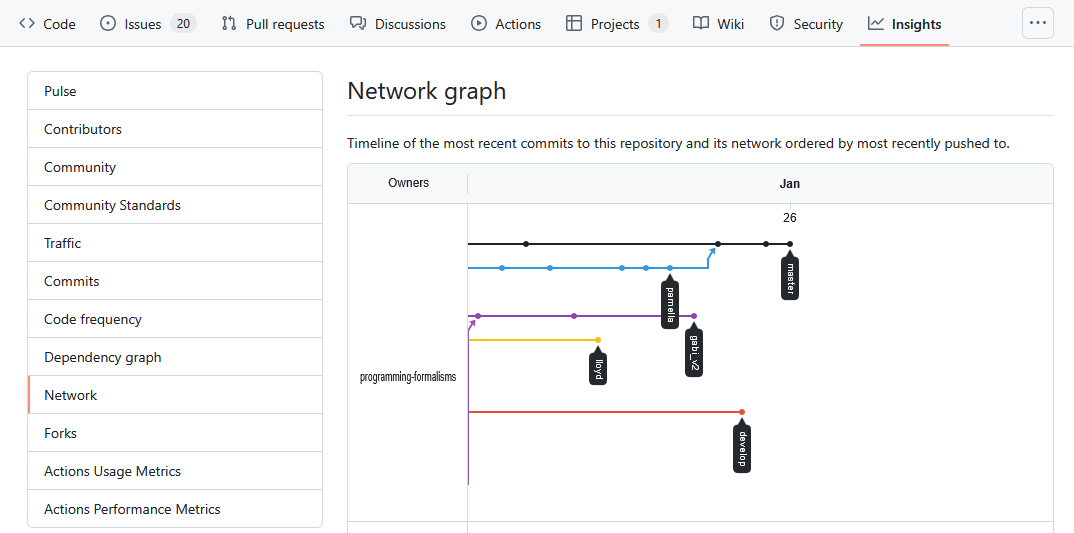Click the Network graph heading
The width and height of the screenshot is (1074, 533).
point(427,90)
